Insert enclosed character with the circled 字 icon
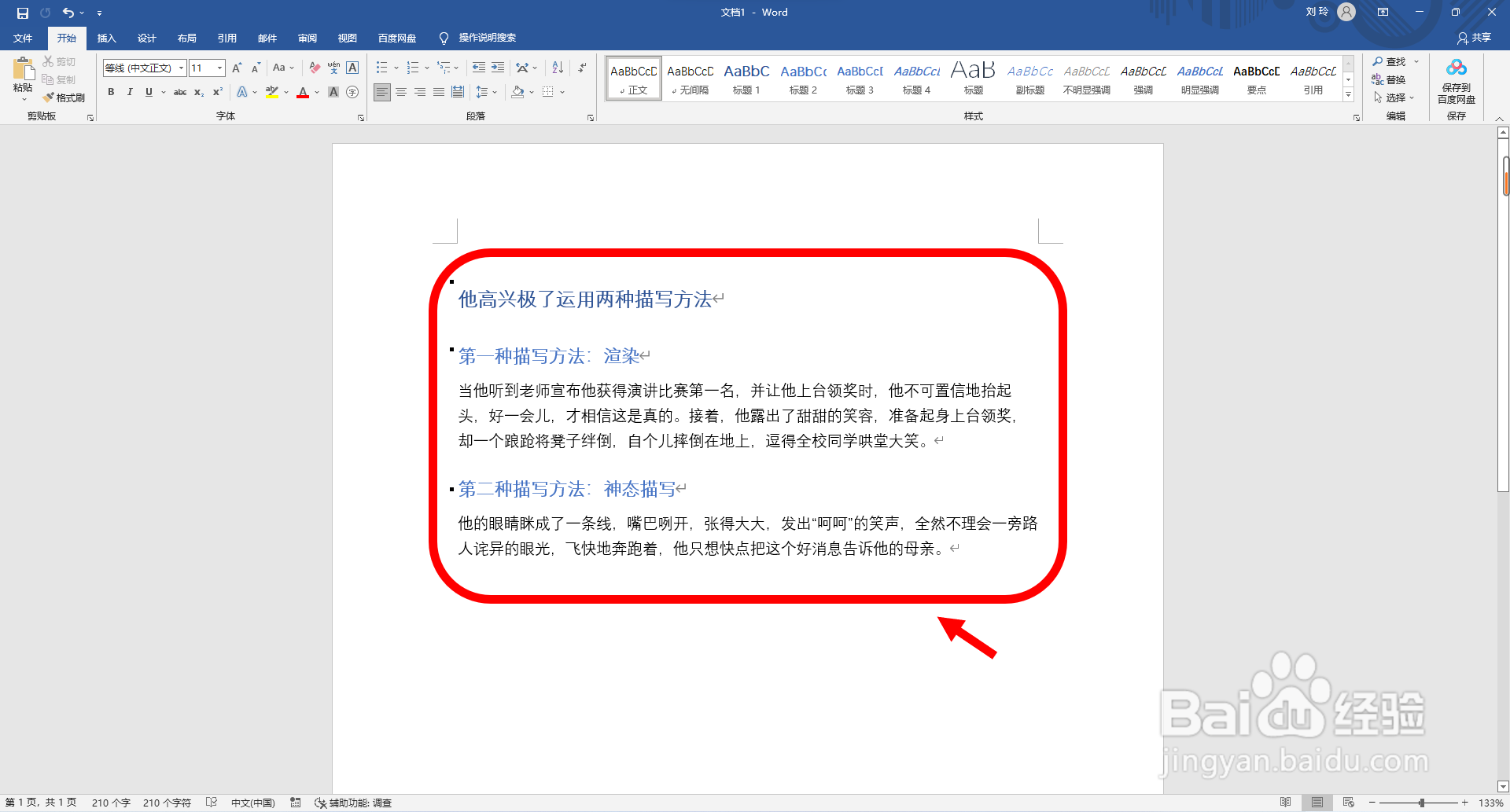 352,92
